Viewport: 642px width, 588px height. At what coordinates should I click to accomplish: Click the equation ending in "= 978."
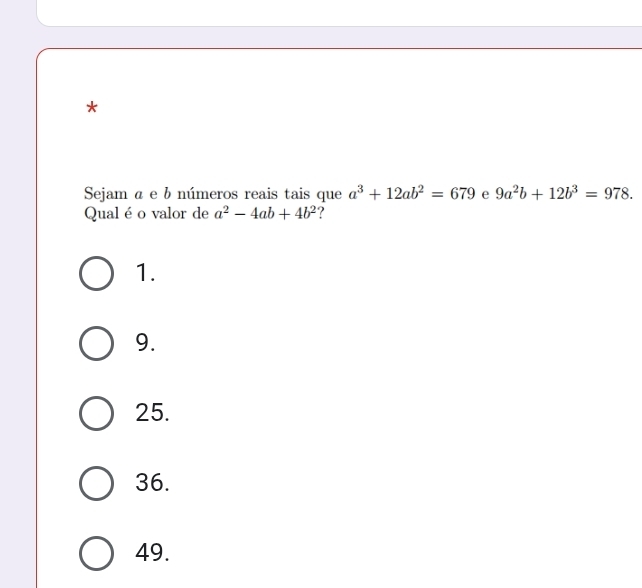coord(564,190)
